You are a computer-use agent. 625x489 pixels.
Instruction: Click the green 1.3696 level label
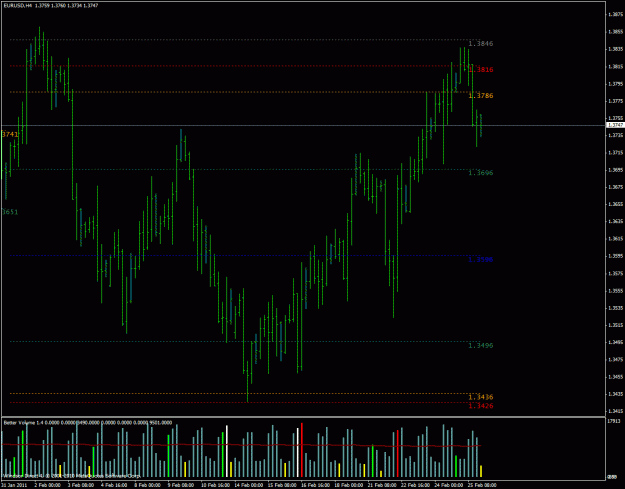click(481, 173)
